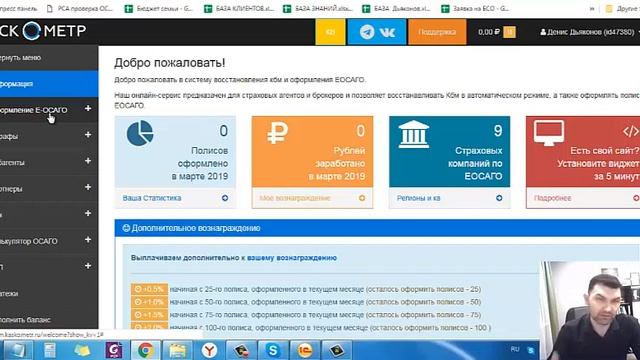Open the Ваша Статистика link

(x=152, y=198)
